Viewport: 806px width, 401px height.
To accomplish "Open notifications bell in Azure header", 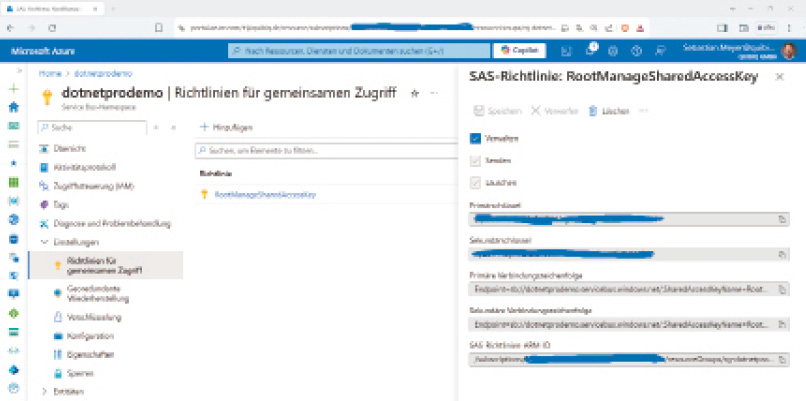I will [x=590, y=50].
